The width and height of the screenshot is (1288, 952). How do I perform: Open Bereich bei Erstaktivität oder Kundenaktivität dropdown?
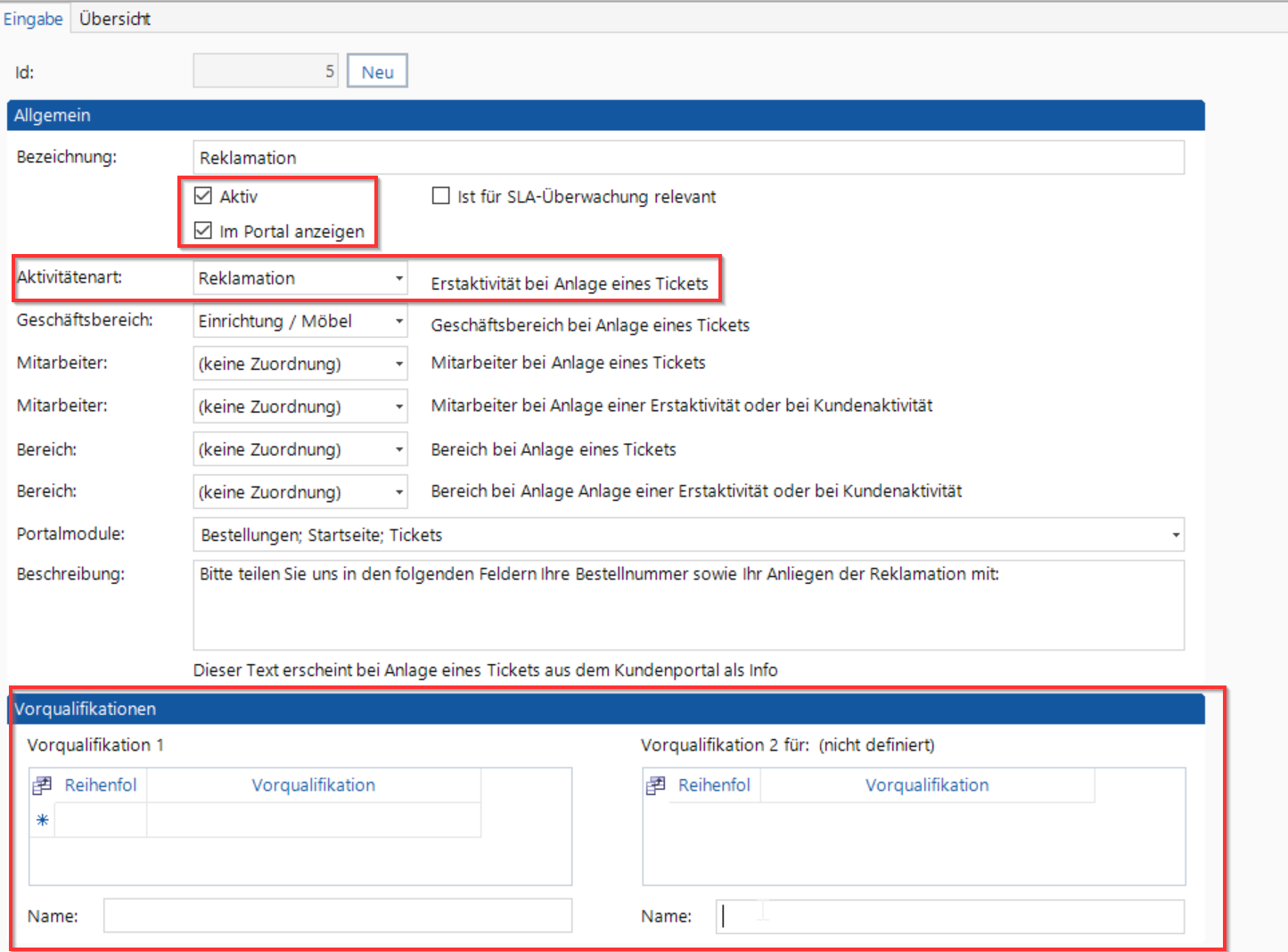coord(398,492)
